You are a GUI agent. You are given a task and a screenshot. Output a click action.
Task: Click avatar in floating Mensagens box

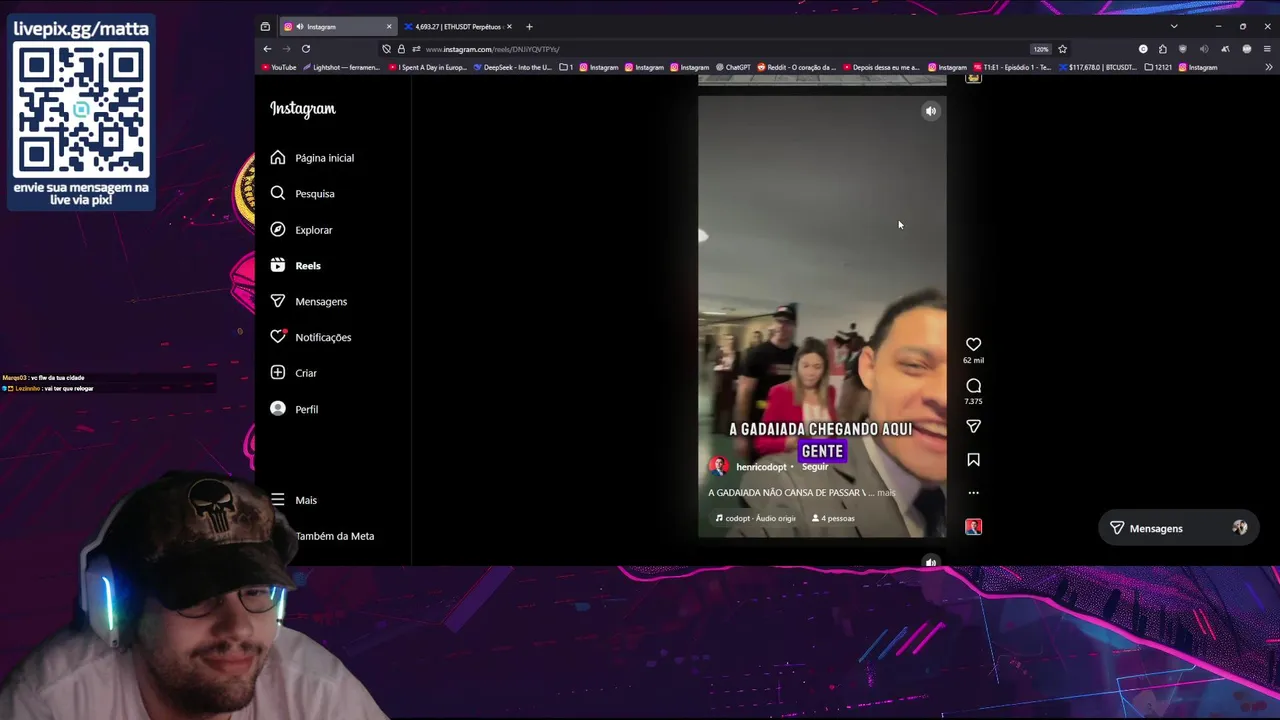point(1240,528)
